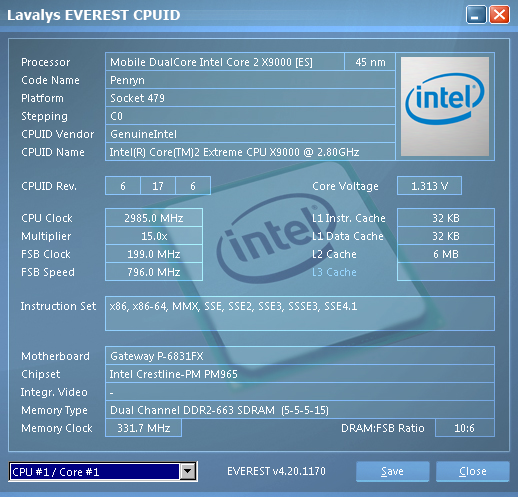Select the Chipset Intel Crestline-PM field
Screen dimensions: 518x497
(x=300, y=374)
